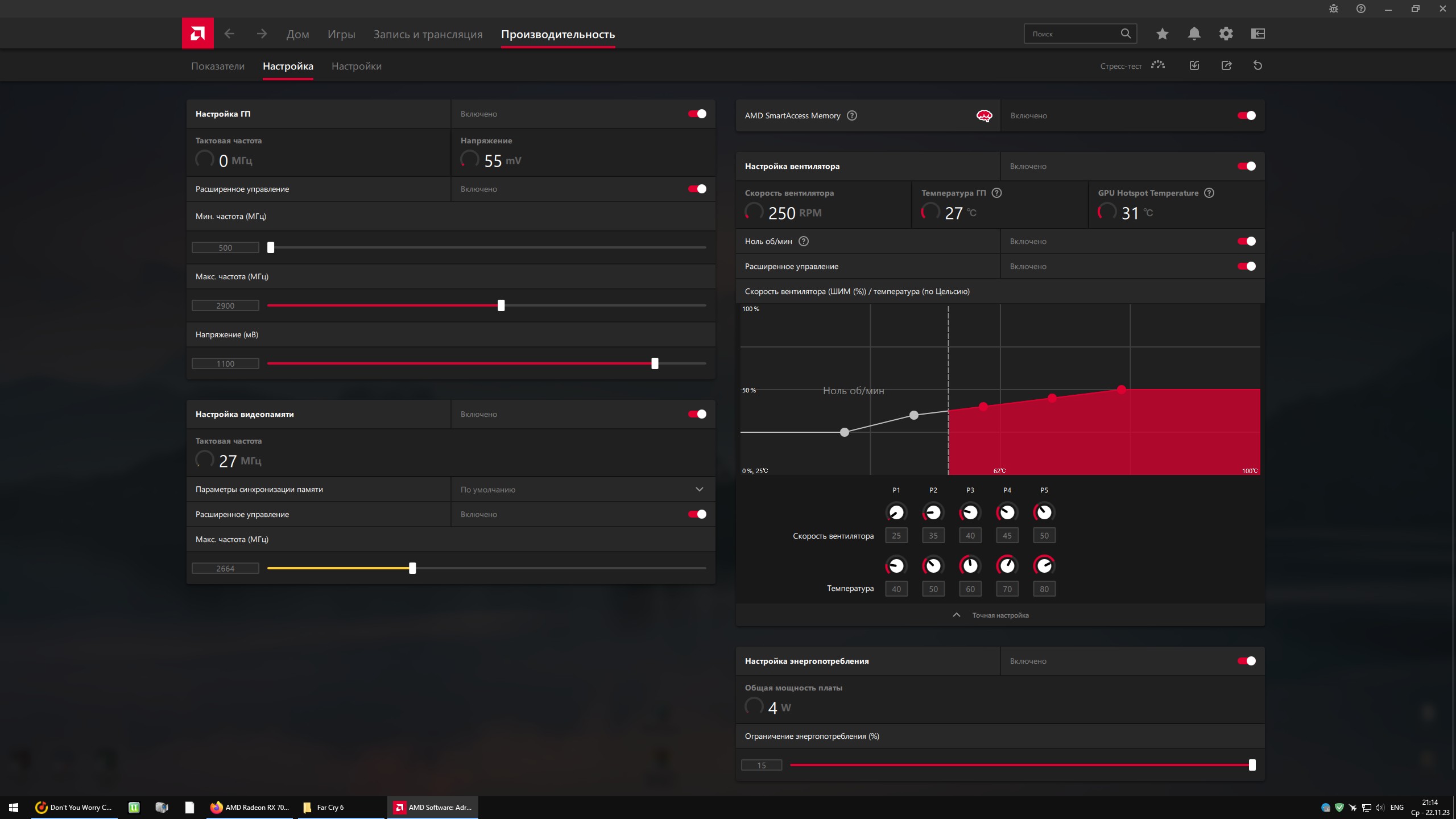This screenshot has height=819, width=1456.
Task: Open notifications bell icon
Action: pos(1194,34)
